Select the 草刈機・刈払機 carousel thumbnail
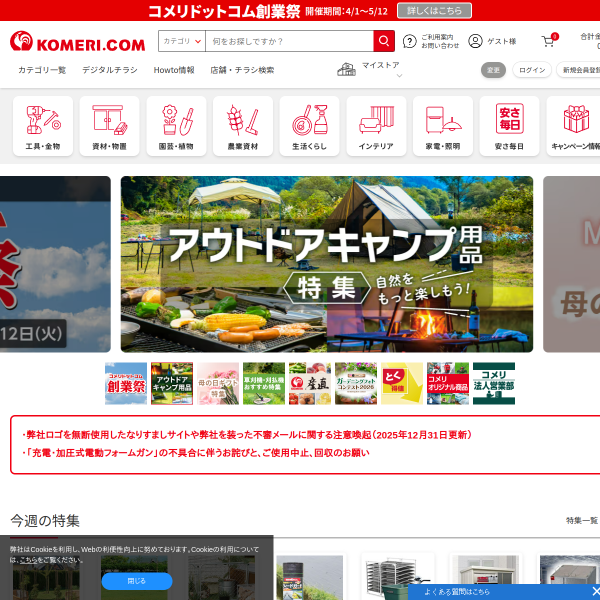Screen dimensions: 600x600 tap(264, 383)
